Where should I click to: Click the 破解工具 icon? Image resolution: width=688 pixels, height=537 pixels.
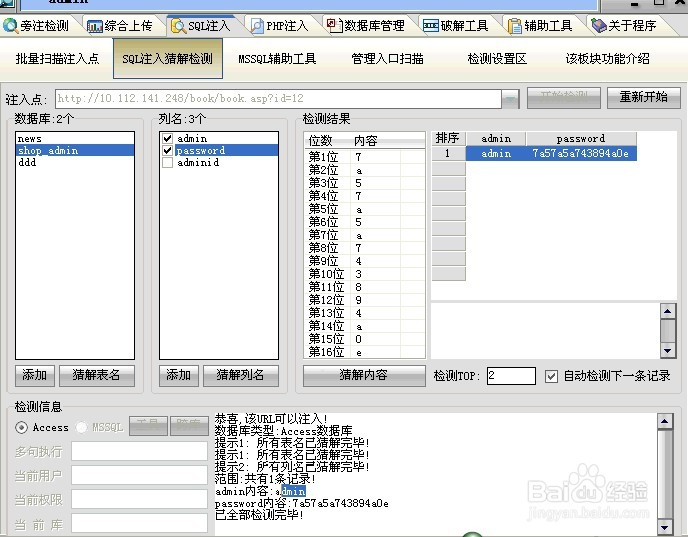tap(430, 26)
